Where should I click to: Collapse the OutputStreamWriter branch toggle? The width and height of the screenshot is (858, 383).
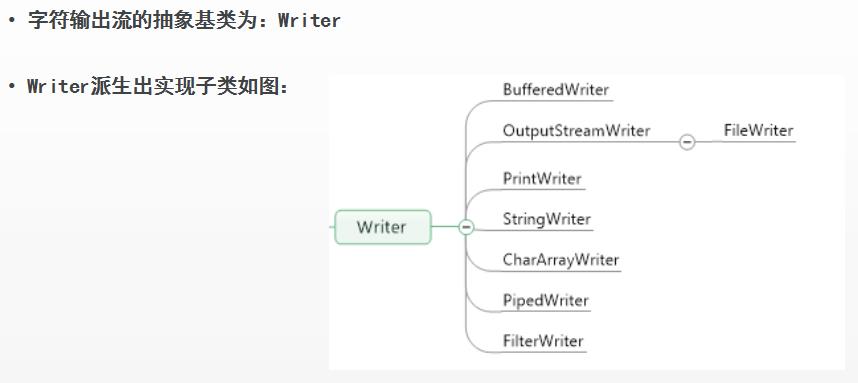pos(687,142)
